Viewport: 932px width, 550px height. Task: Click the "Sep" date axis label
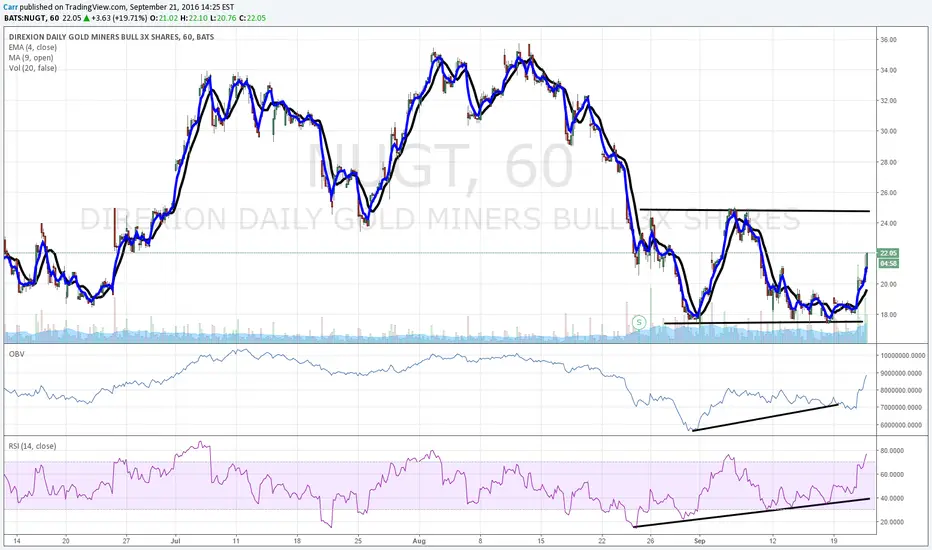point(700,541)
